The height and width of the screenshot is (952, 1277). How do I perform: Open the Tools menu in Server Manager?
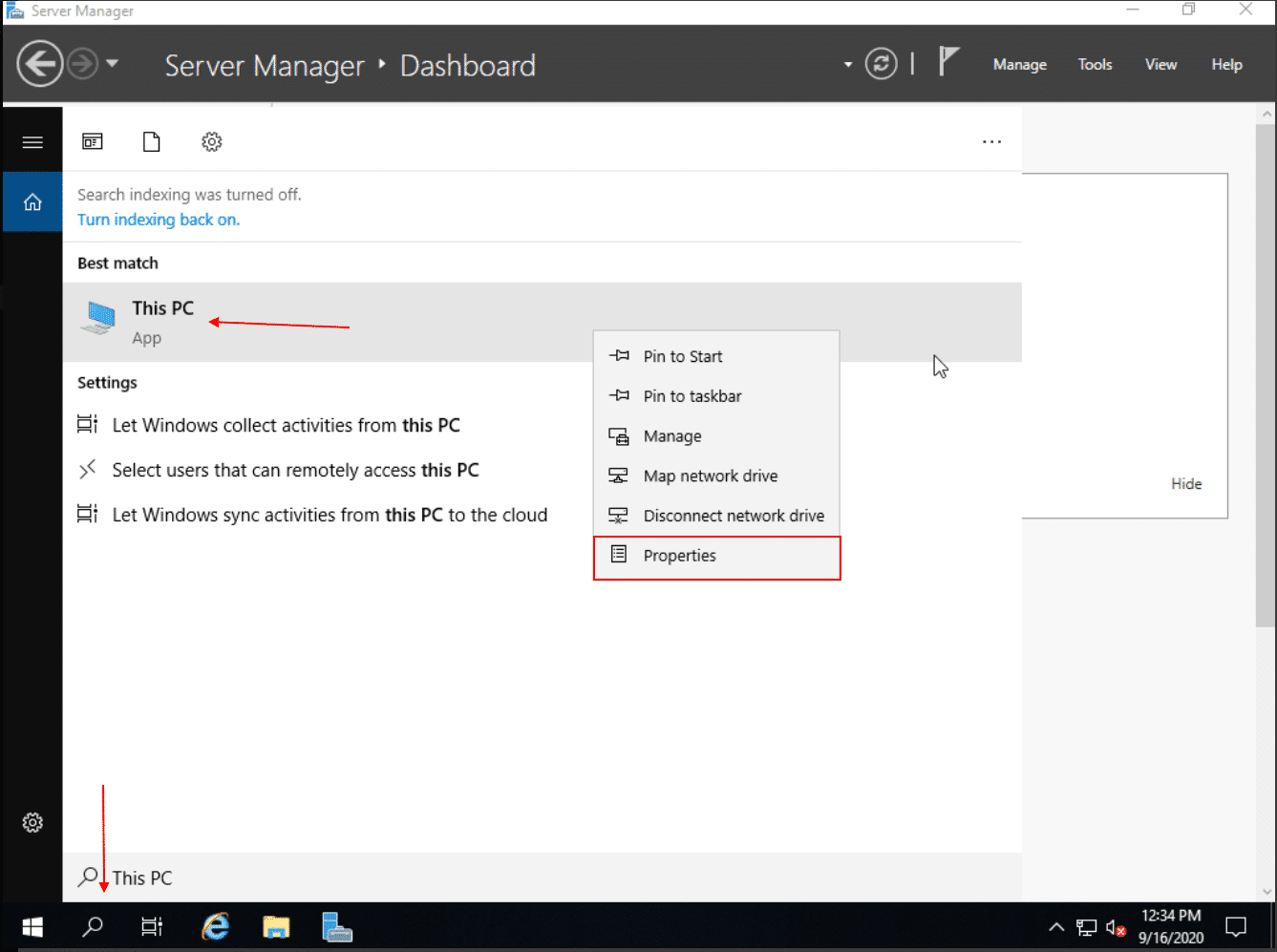(1095, 64)
